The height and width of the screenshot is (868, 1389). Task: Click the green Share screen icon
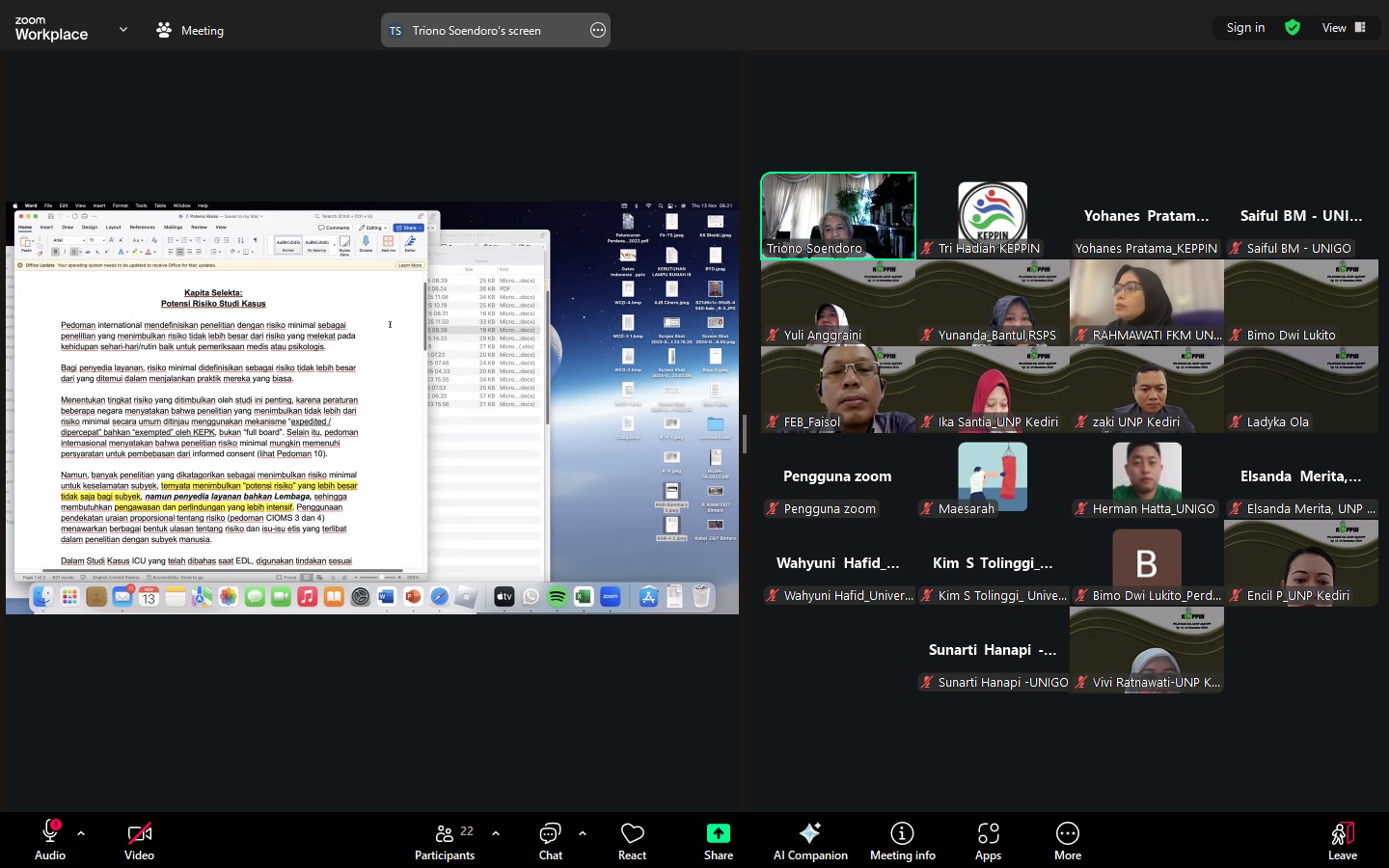(719, 834)
